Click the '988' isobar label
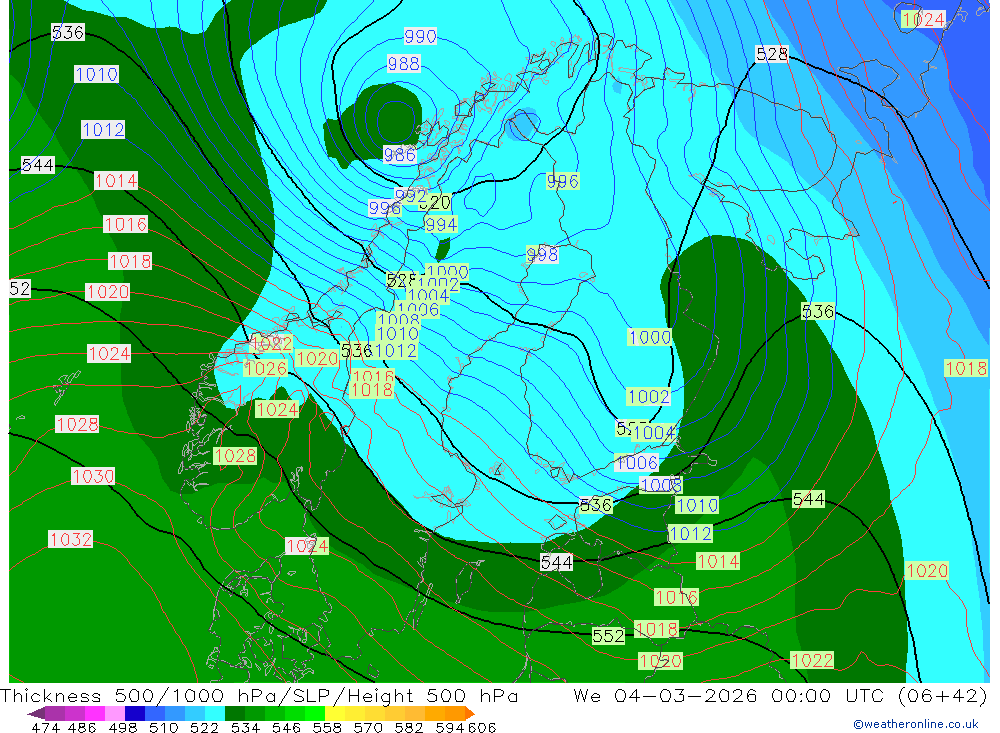 pyautogui.click(x=404, y=64)
